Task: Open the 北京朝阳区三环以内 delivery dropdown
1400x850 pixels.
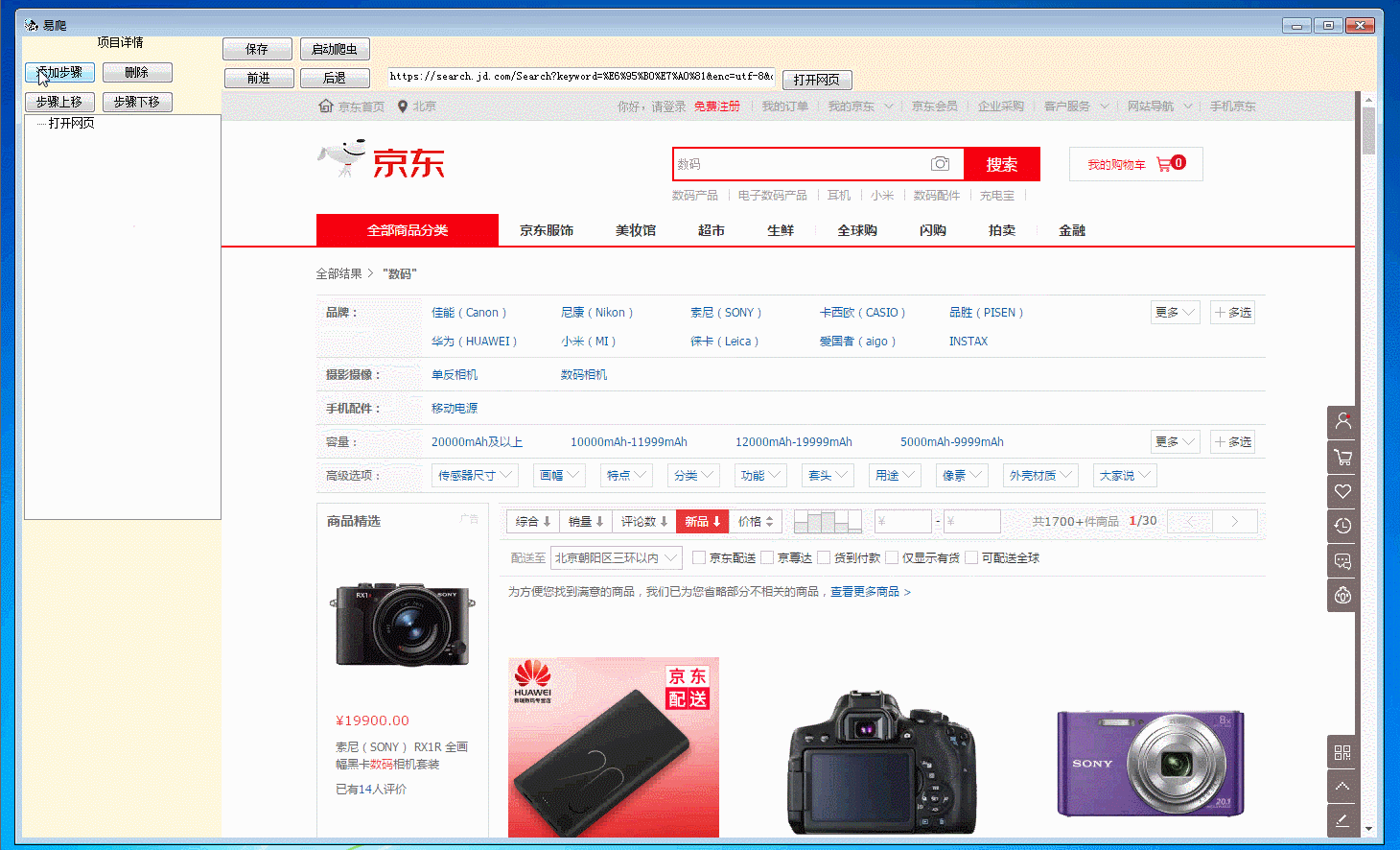Action: pos(617,557)
